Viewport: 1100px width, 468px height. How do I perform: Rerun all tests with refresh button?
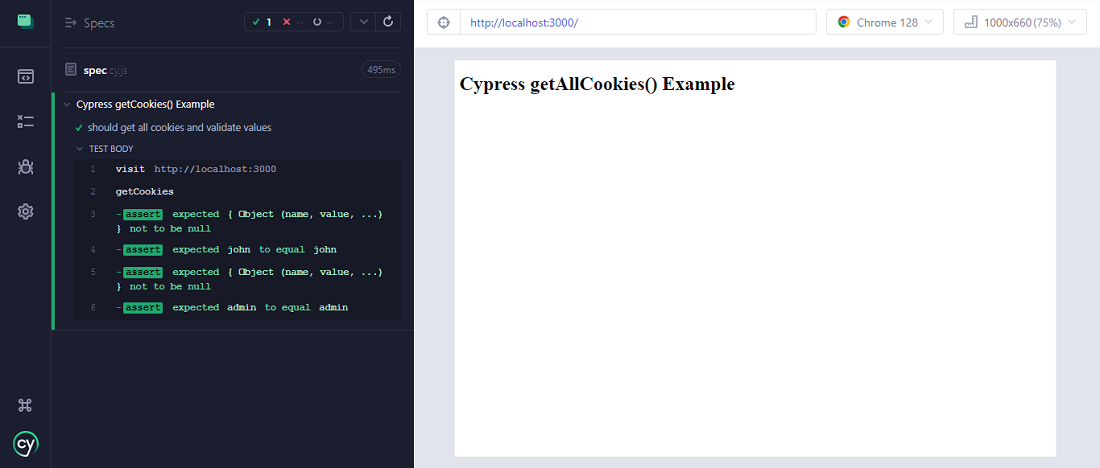[388, 22]
